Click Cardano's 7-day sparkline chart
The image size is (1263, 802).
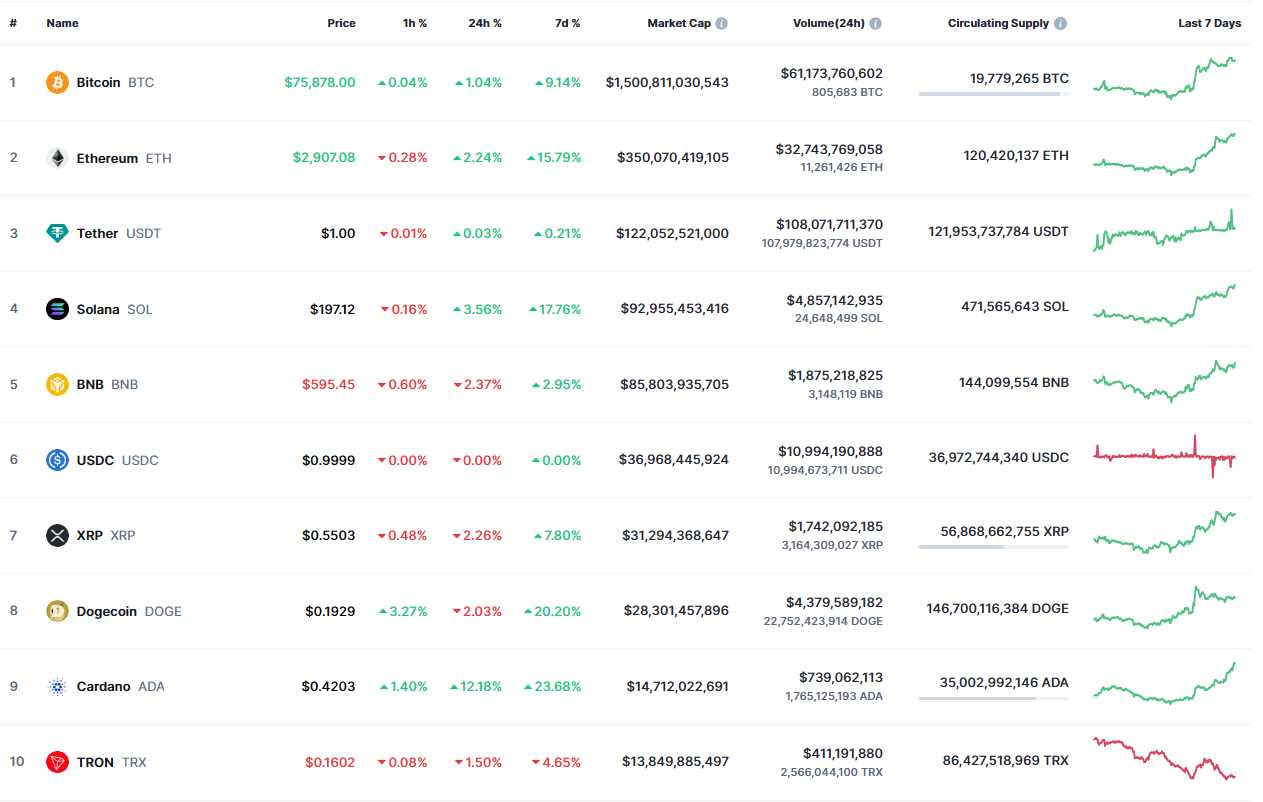[x=1164, y=683]
